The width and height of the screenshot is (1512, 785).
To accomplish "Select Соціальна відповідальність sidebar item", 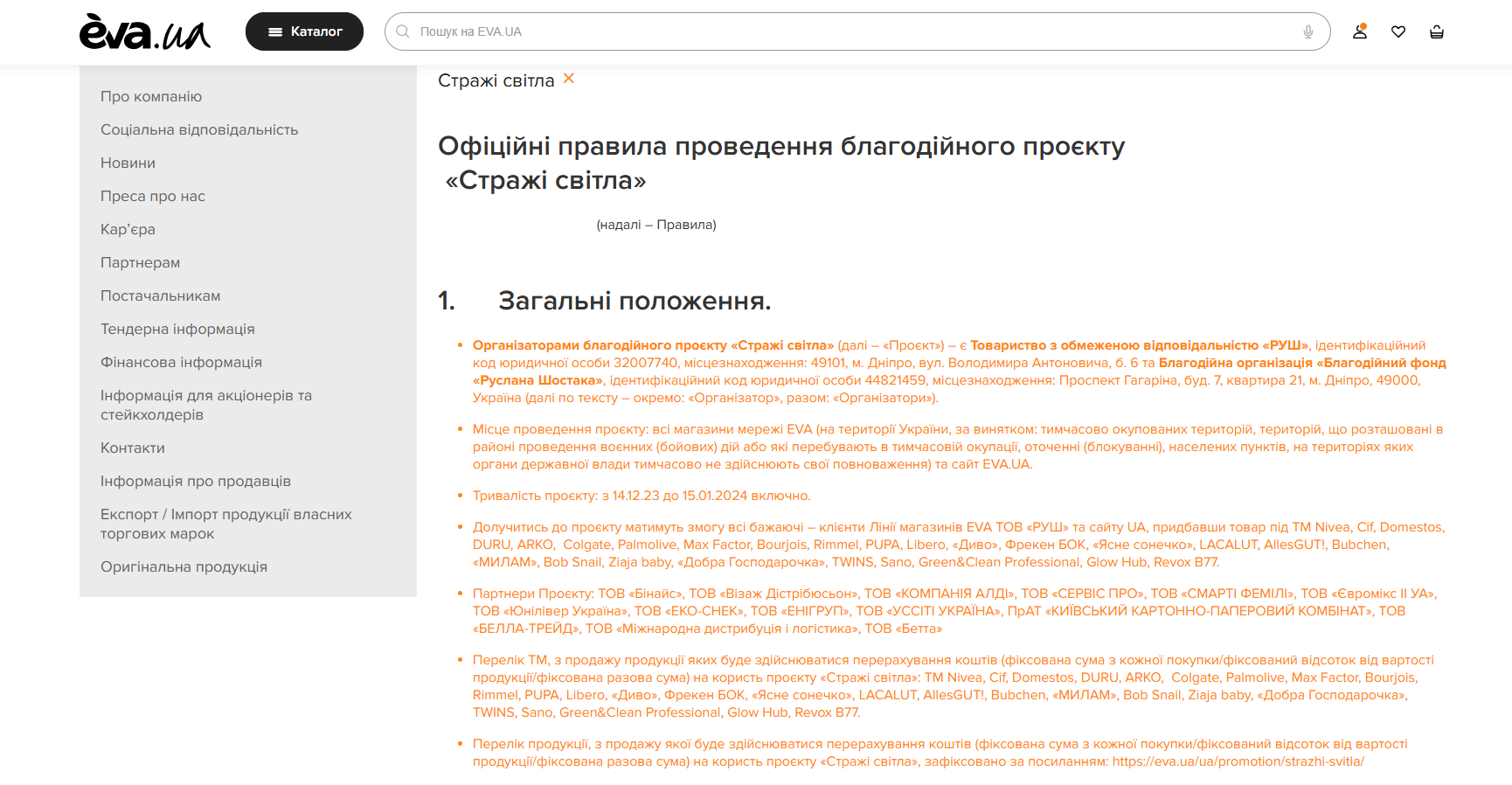I will click(x=199, y=129).
